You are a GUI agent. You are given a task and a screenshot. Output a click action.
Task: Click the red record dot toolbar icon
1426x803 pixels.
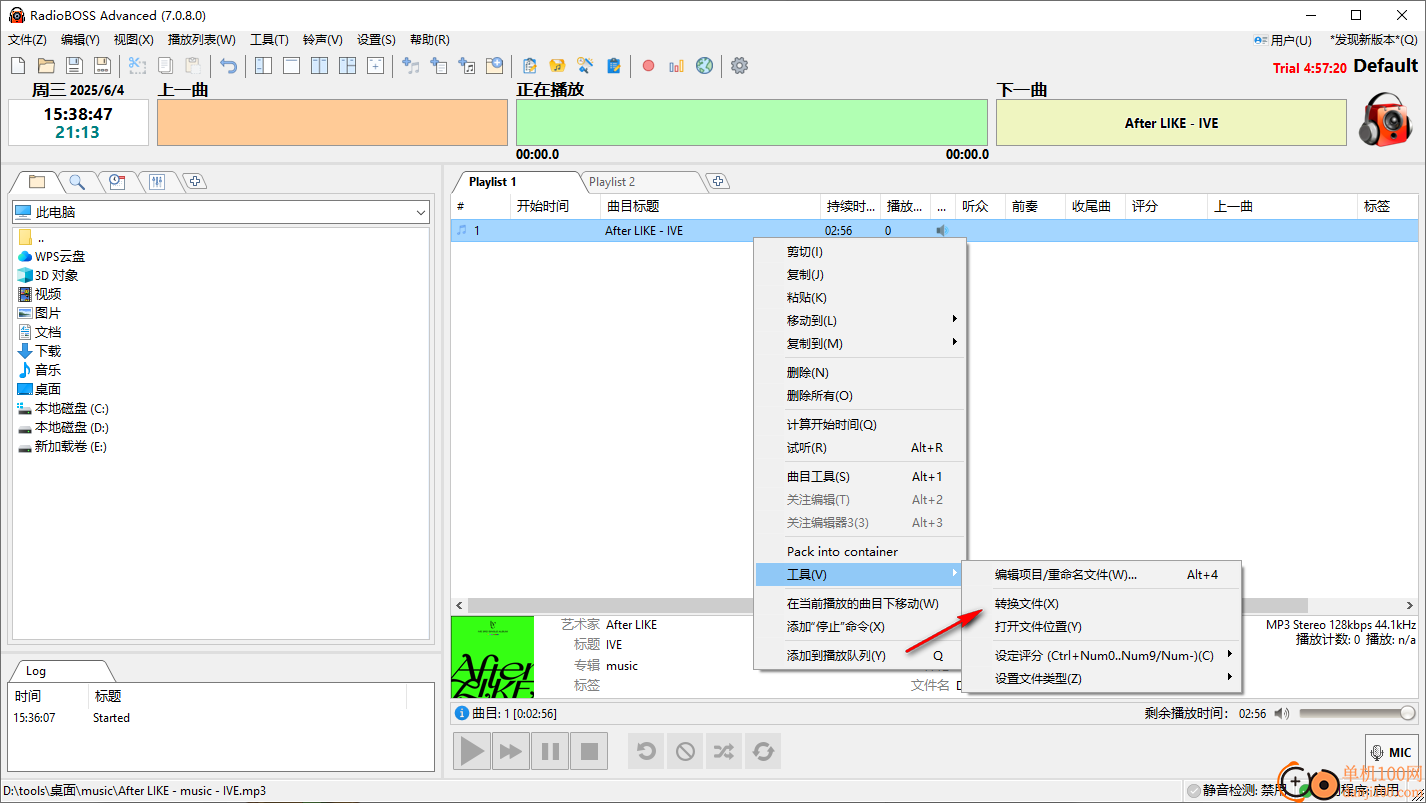tap(648, 66)
